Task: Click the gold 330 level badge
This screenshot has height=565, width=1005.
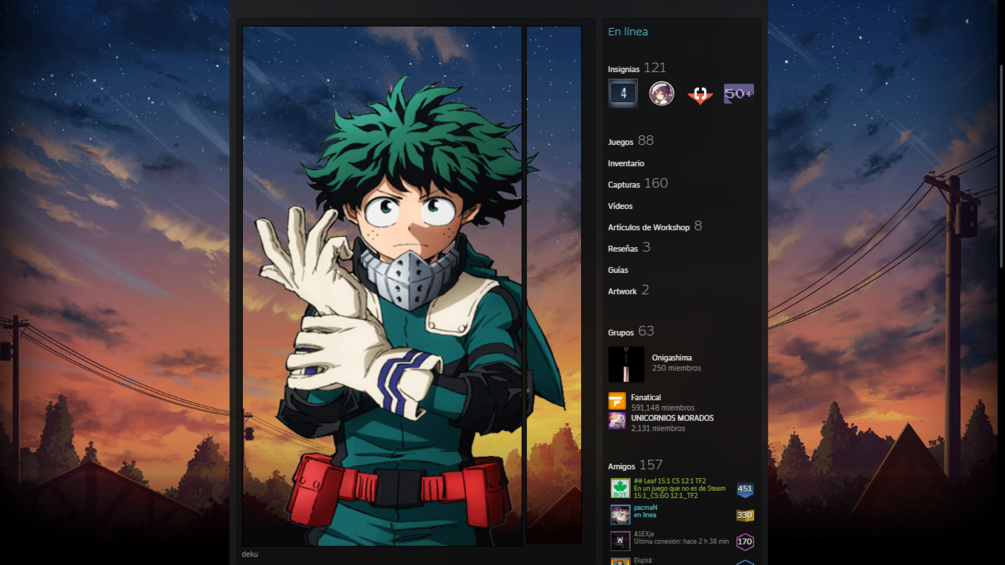Action: click(x=744, y=515)
